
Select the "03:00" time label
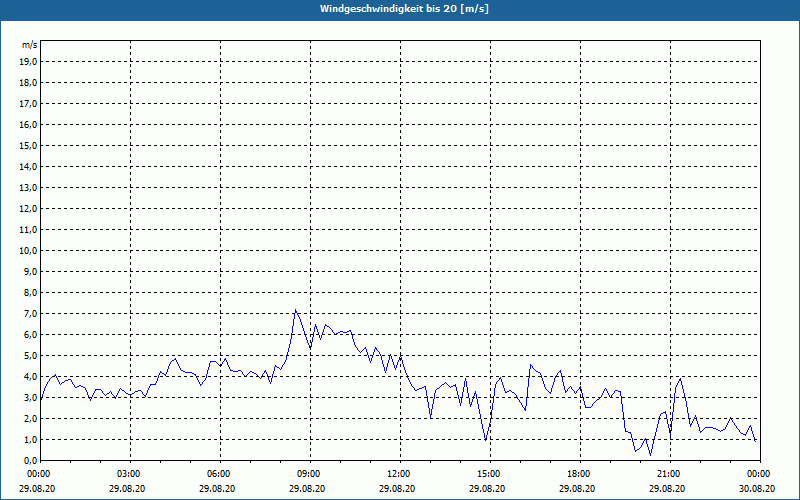(131, 474)
